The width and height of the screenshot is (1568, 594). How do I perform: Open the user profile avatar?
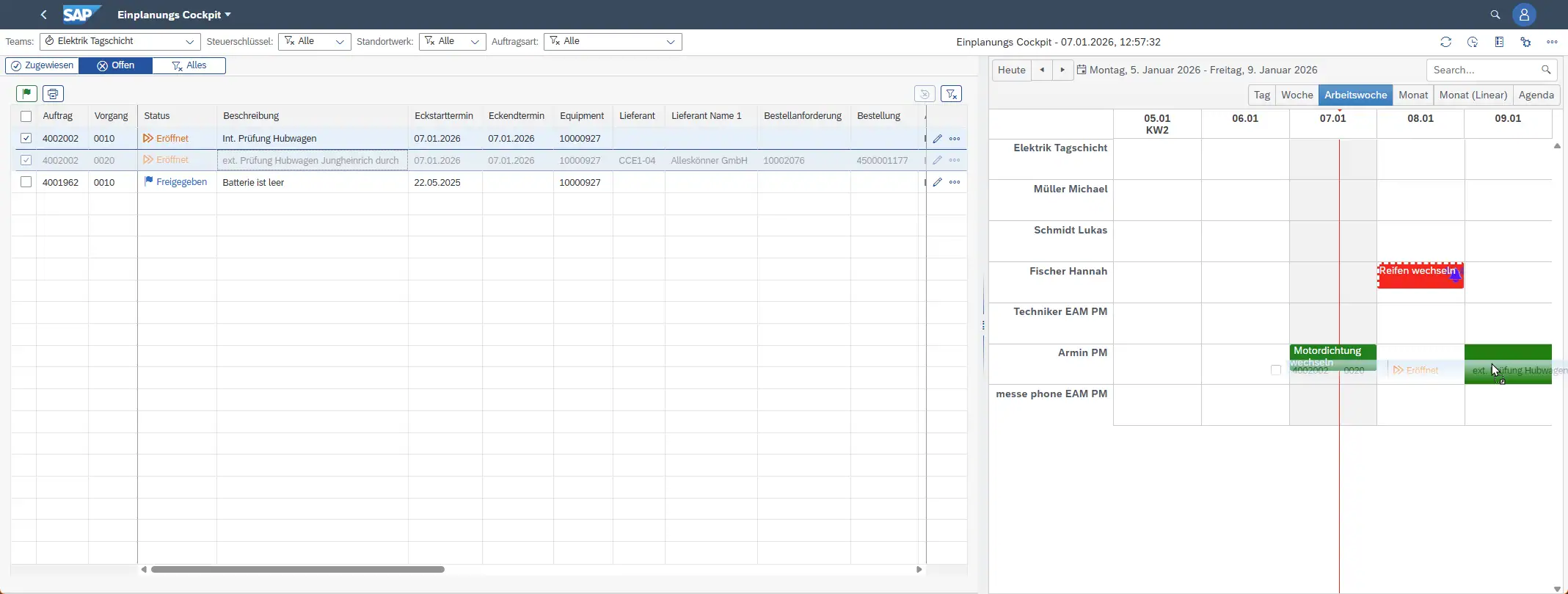click(1524, 15)
